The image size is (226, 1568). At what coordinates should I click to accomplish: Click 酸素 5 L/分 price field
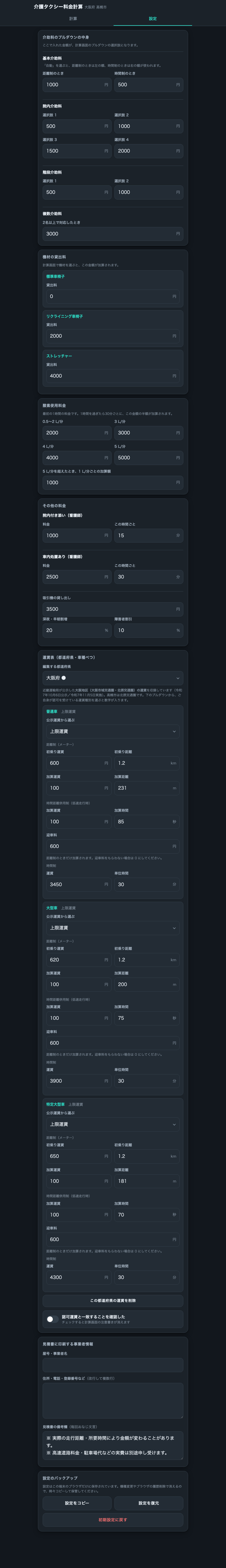tap(149, 458)
